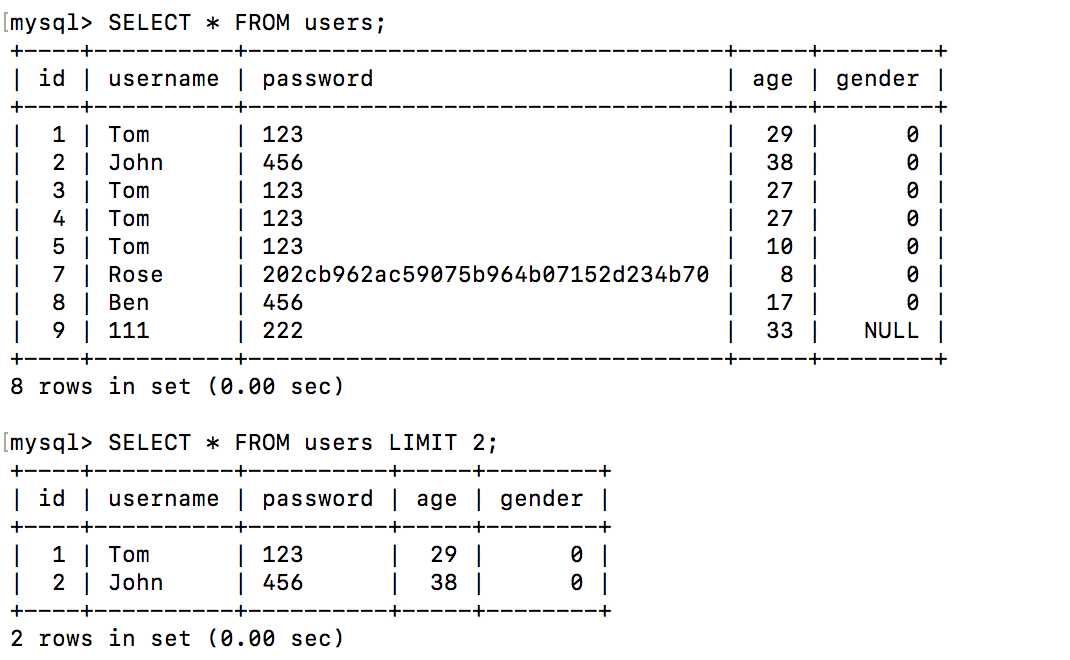
Task: Click username "Rose" in the results
Action: 135,275
